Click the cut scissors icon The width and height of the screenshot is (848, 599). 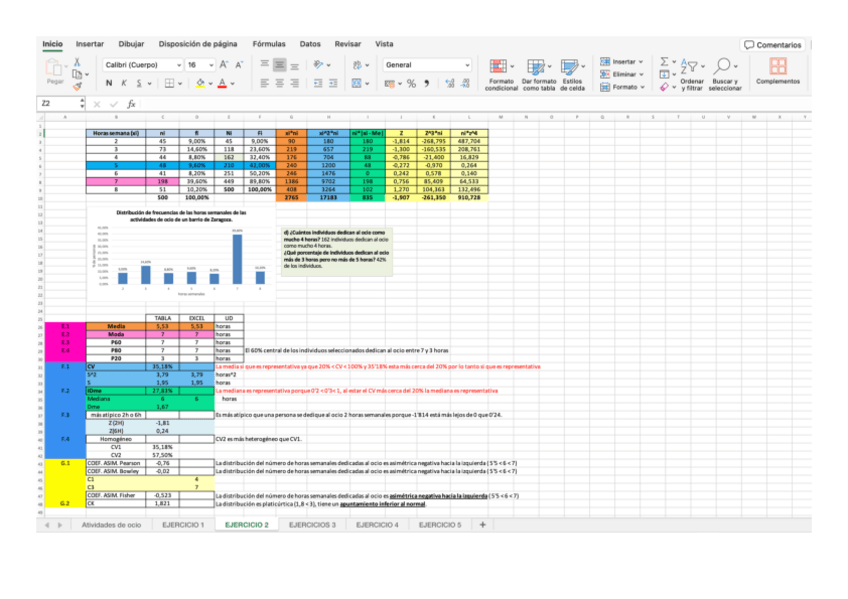(x=77, y=62)
